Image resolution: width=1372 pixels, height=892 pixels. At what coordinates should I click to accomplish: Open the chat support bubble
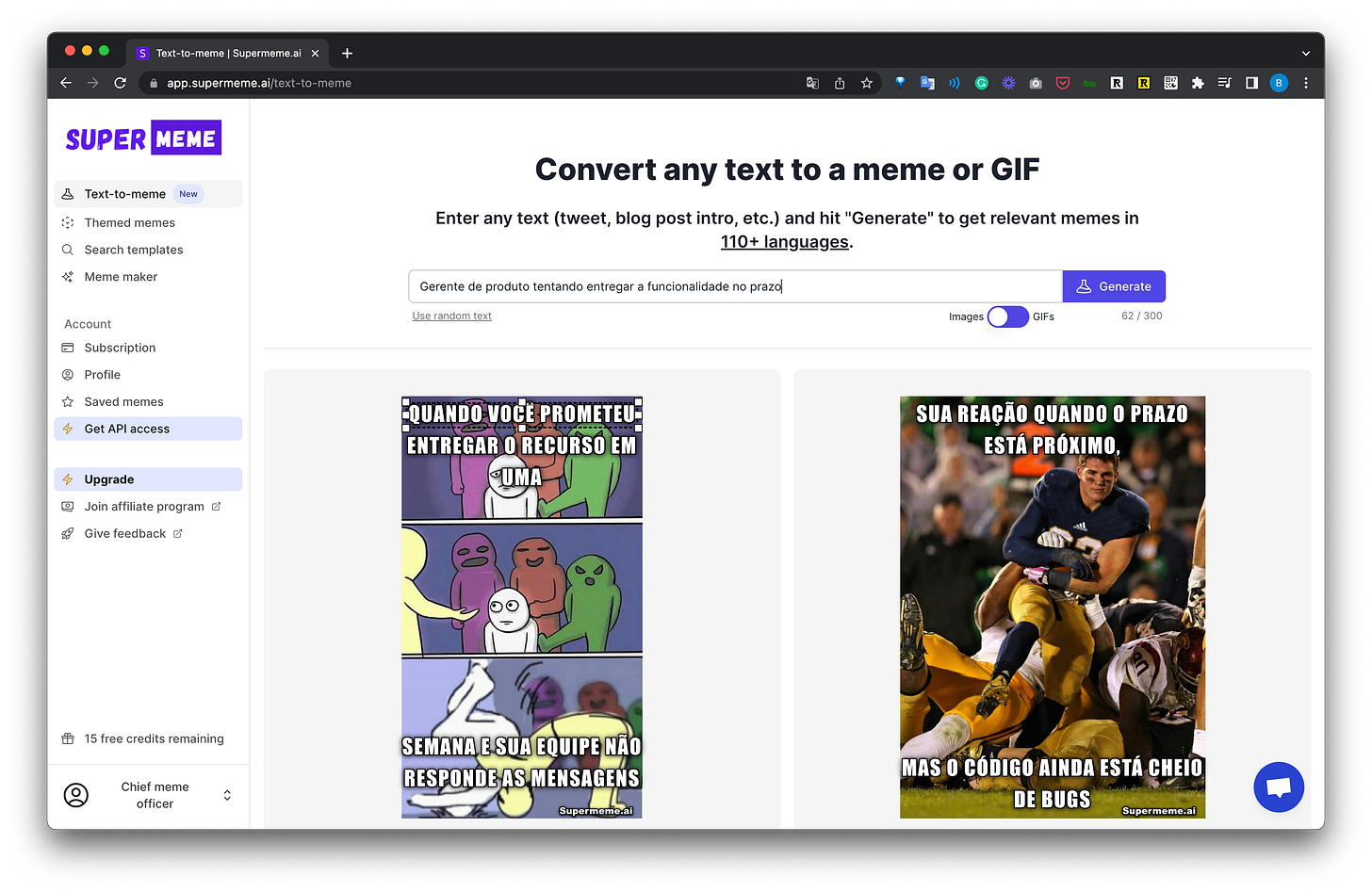tap(1278, 787)
